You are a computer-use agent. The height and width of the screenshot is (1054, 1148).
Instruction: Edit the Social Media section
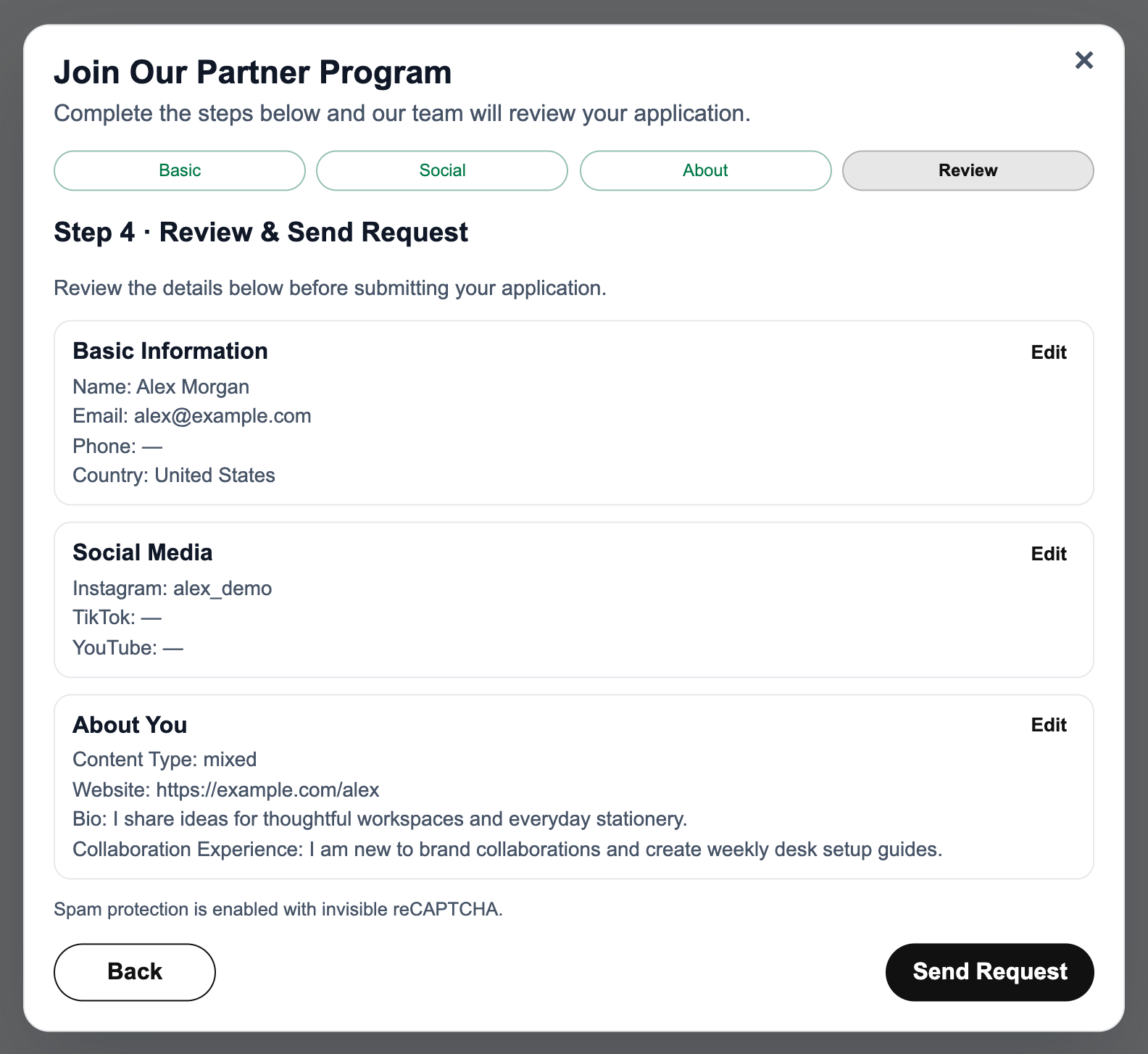click(x=1049, y=554)
